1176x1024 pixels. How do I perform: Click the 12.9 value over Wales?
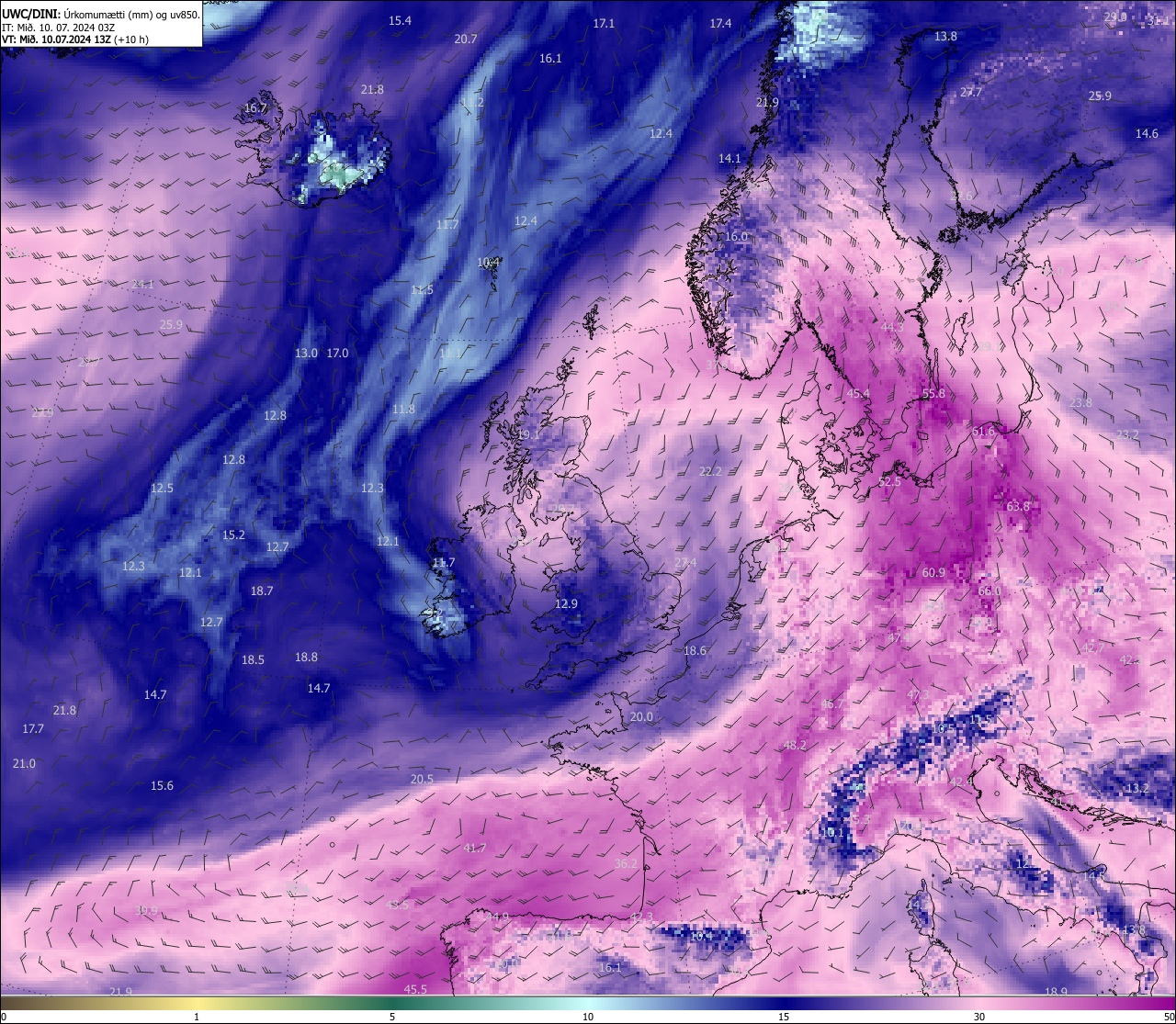566,603
